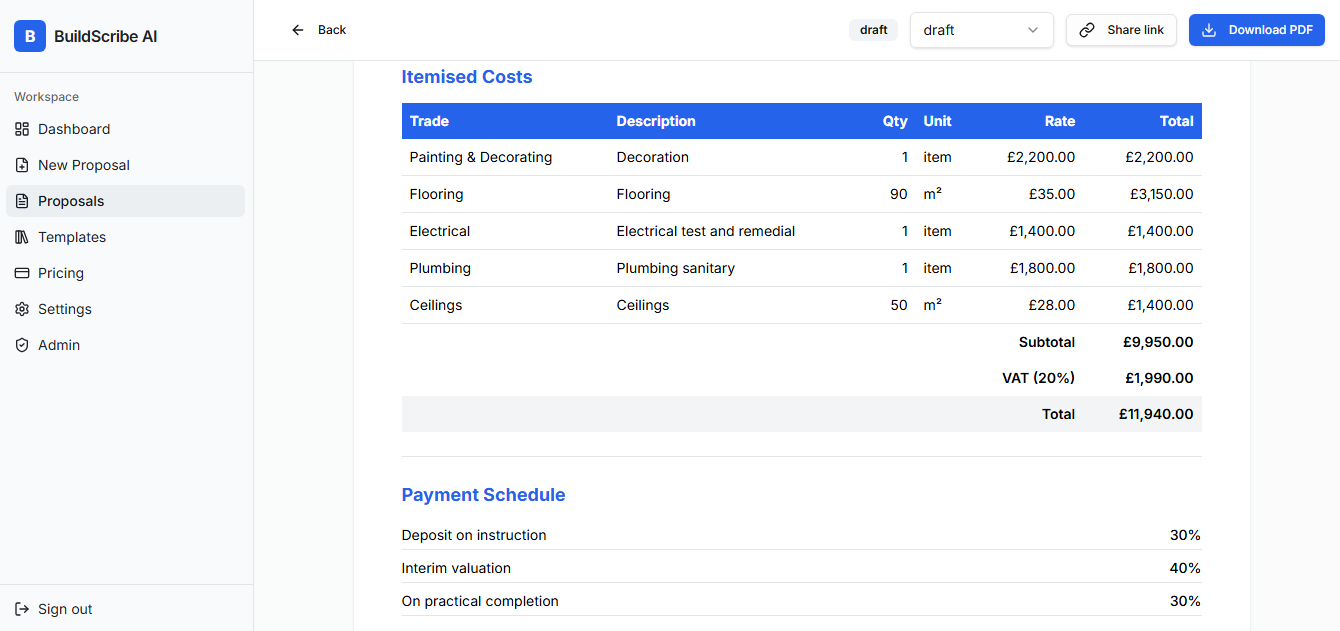Go to New Proposal page
1340x631 pixels.
pyautogui.click(x=125, y=165)
